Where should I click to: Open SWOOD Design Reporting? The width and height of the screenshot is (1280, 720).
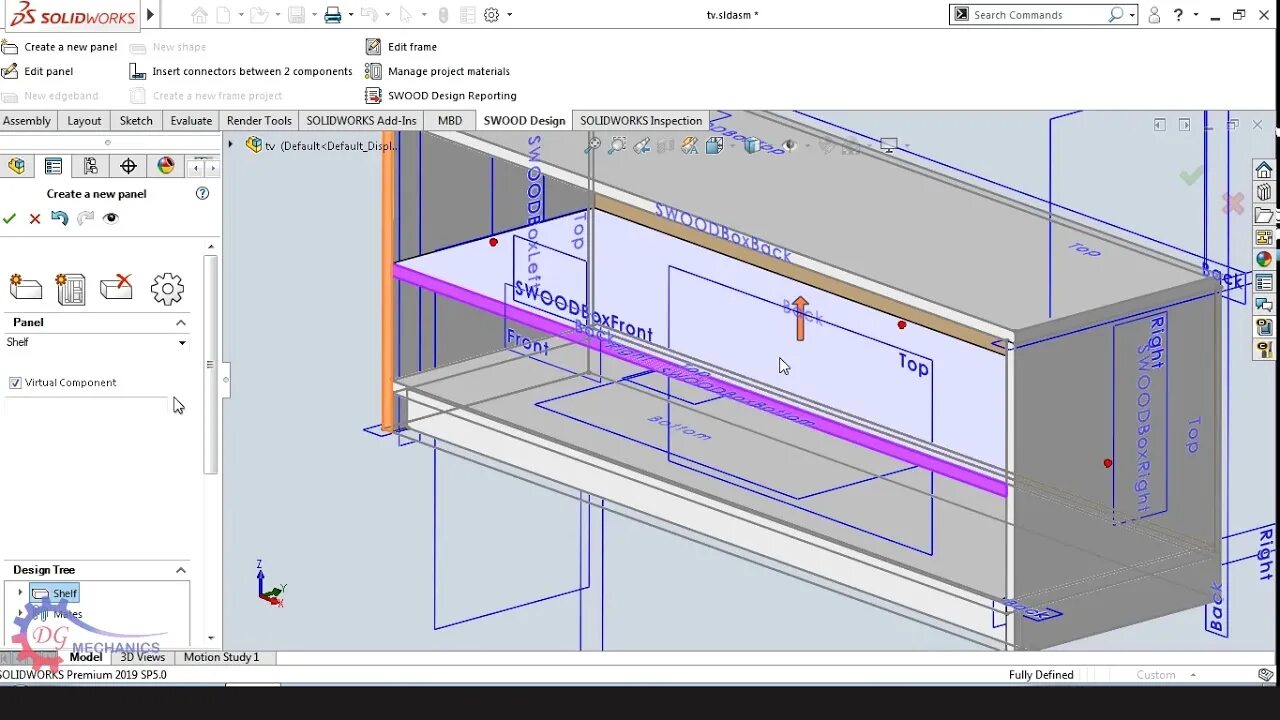372,95
